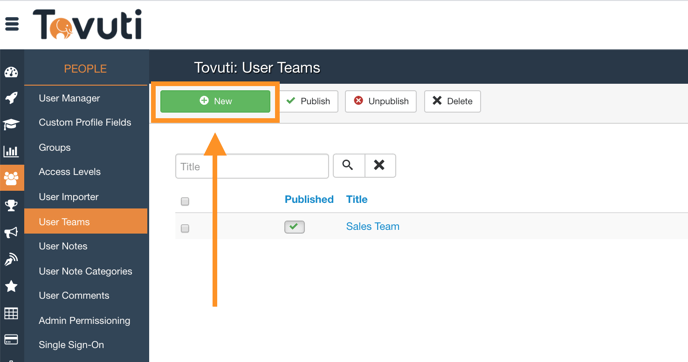
Task: Click the PEOPLE section header
Action: click(x=86, y=69)
